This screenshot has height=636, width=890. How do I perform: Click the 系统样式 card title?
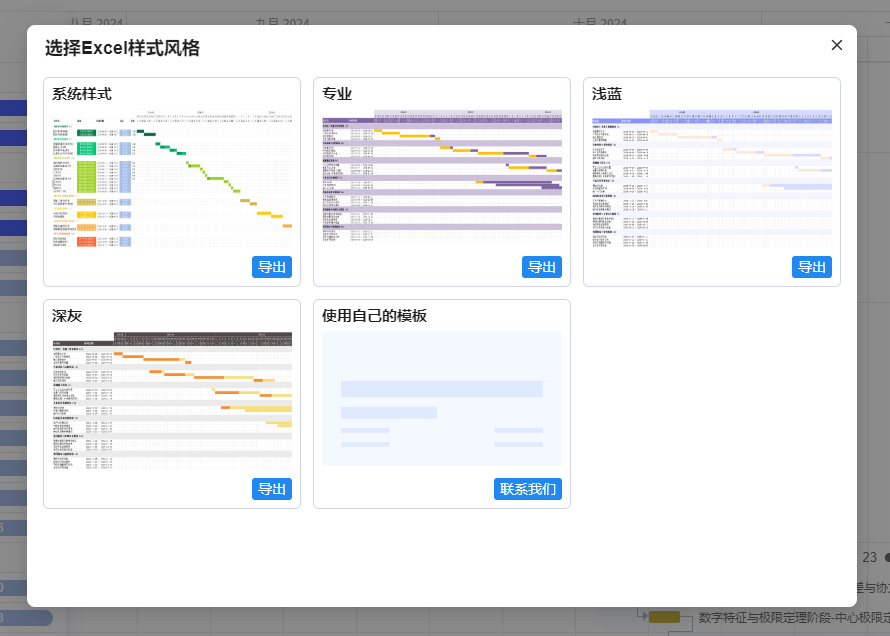tap(82, 94)
